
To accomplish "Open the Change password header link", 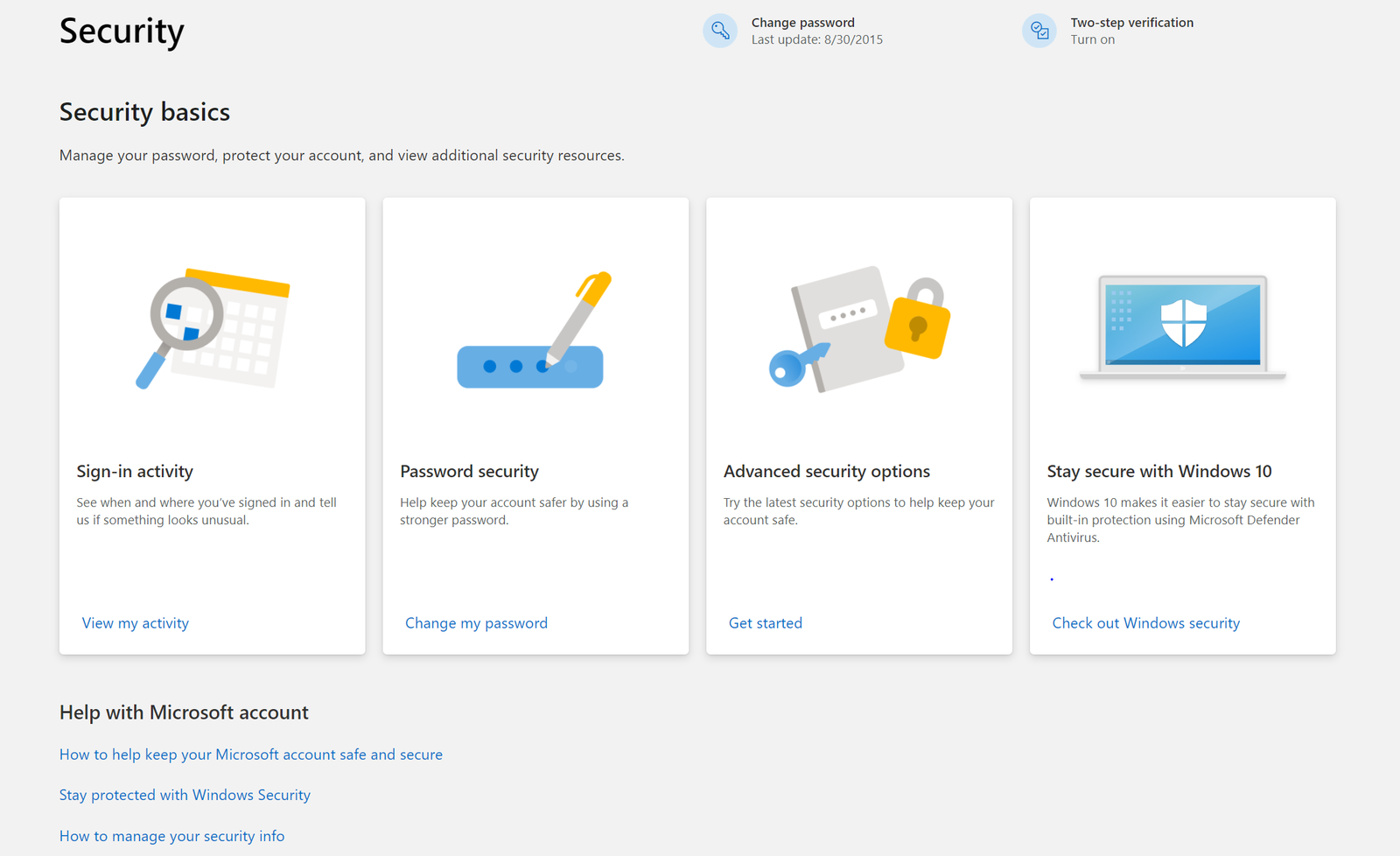I will point(802,23).
